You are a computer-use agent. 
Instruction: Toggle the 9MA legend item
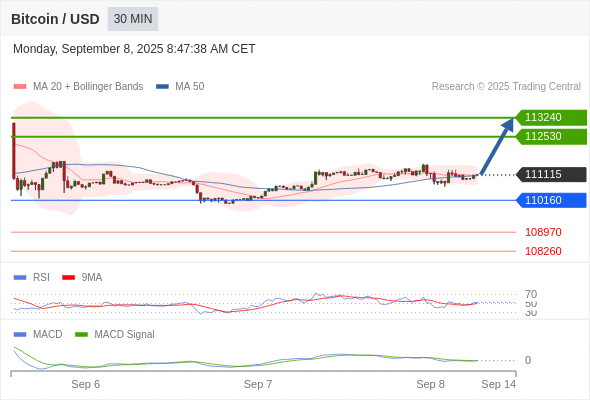82,277
